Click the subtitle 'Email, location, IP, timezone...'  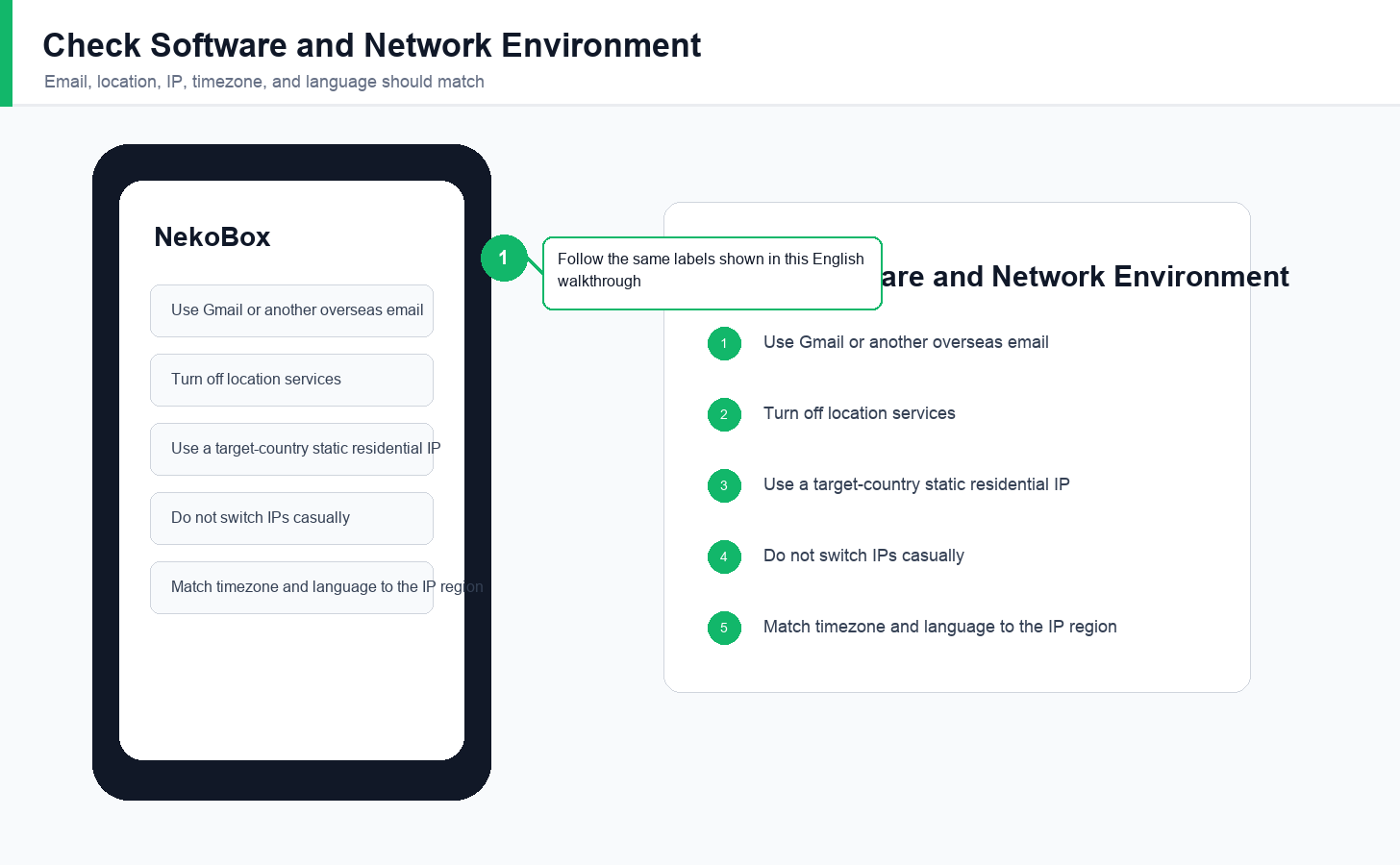tap(264, 82)
